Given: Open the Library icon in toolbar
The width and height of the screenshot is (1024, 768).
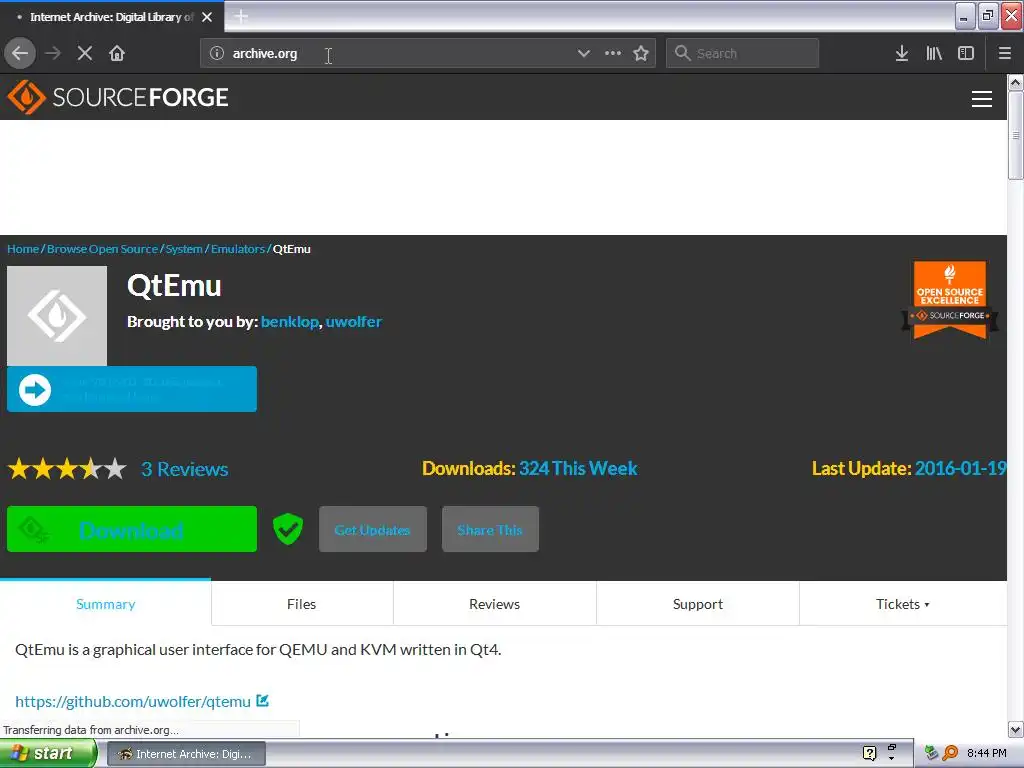Looking at the screenshot, I should (934, 53).
